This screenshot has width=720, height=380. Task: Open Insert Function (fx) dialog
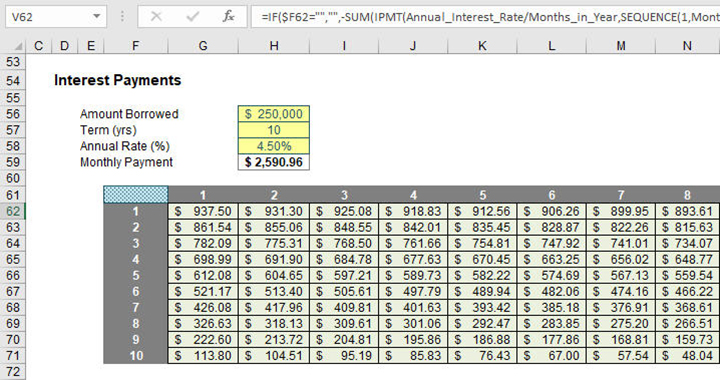tap(228, 17)
